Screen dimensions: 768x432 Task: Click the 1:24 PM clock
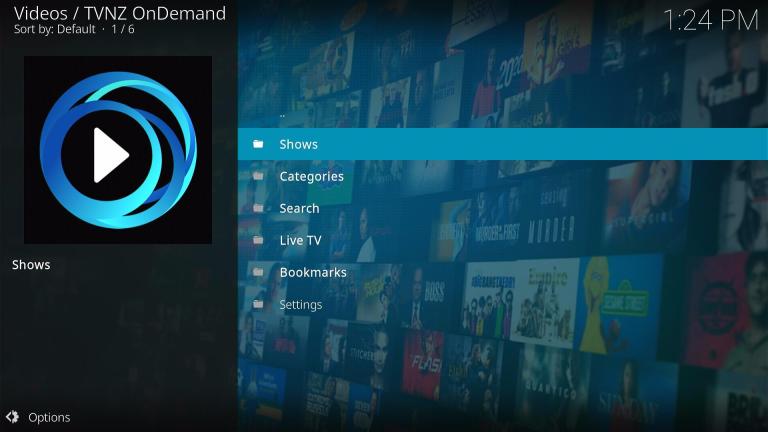click(711, 21)
